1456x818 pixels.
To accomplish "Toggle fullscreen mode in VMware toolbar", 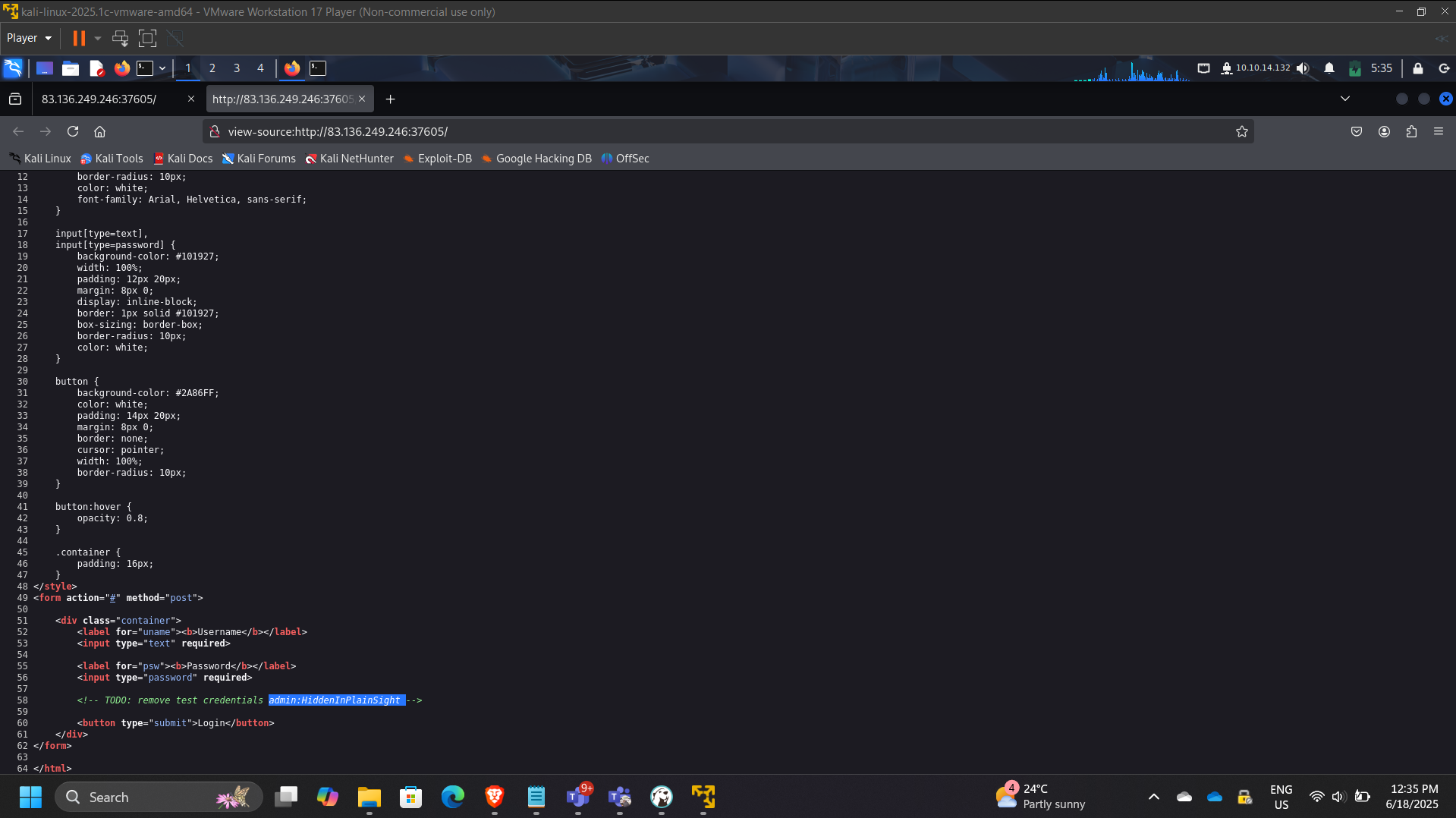I will (147, 38).
